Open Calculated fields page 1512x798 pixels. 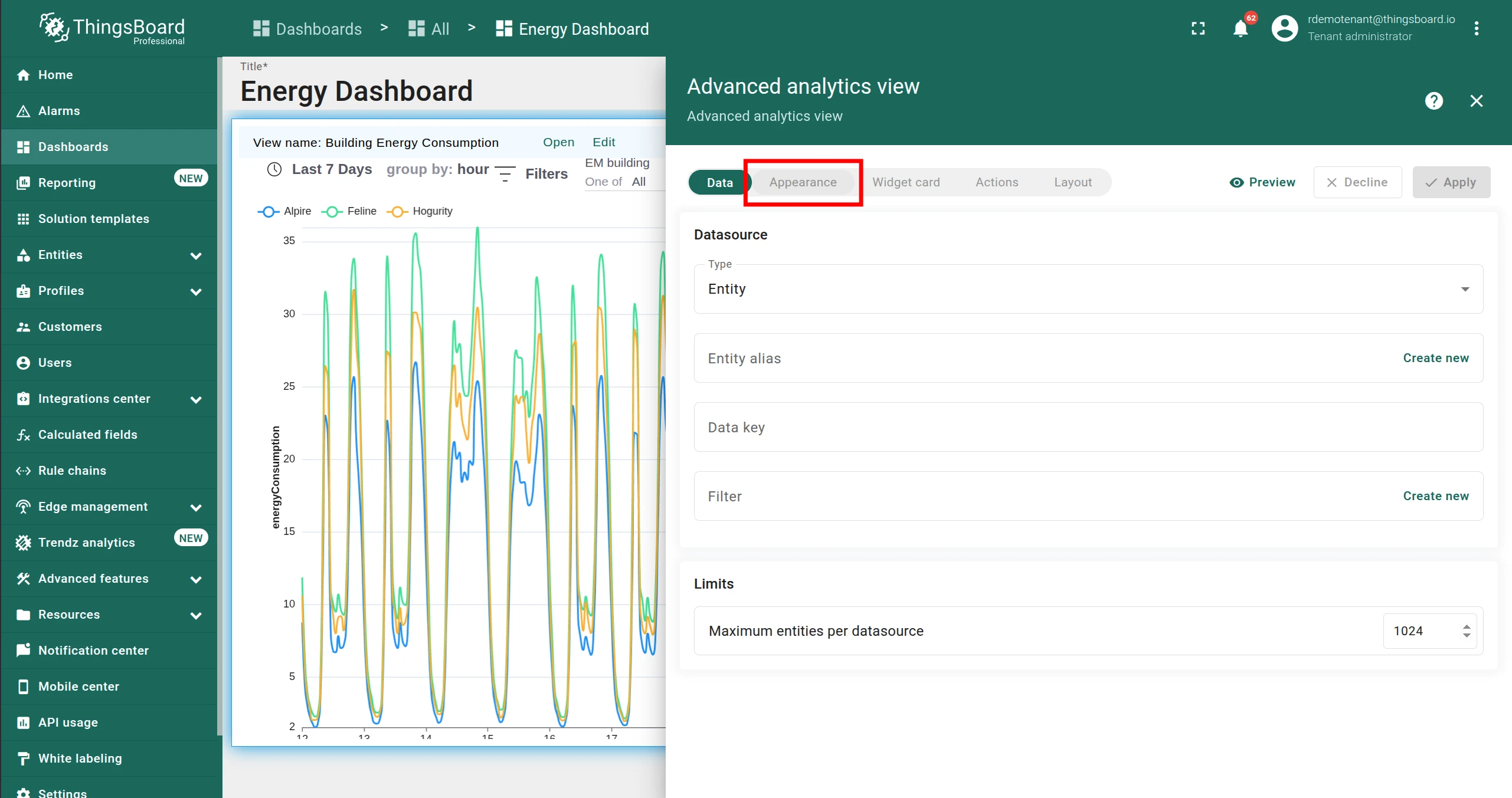(x=109, y=435)
